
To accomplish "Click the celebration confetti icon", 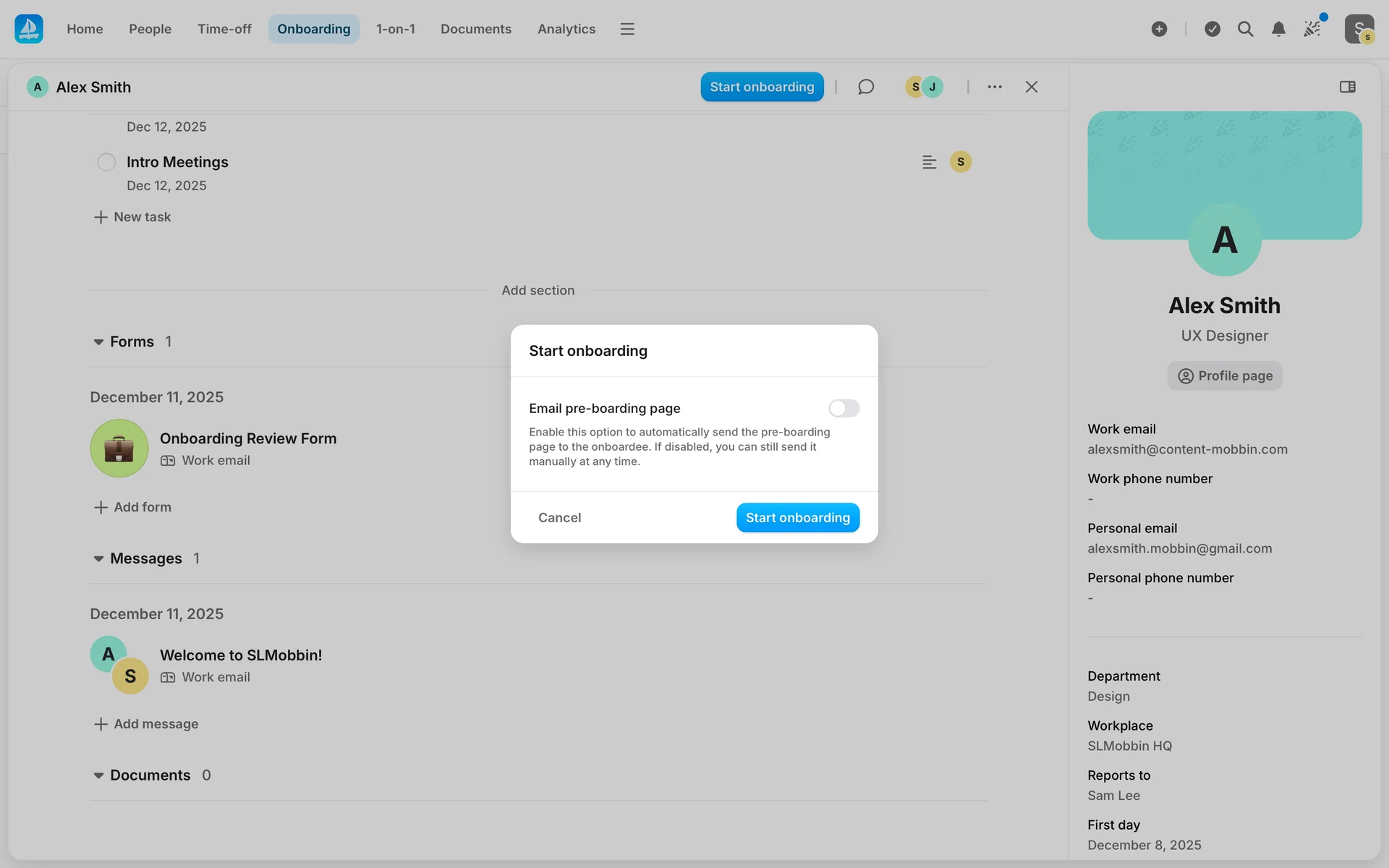I will click(x=1312, y=29).
